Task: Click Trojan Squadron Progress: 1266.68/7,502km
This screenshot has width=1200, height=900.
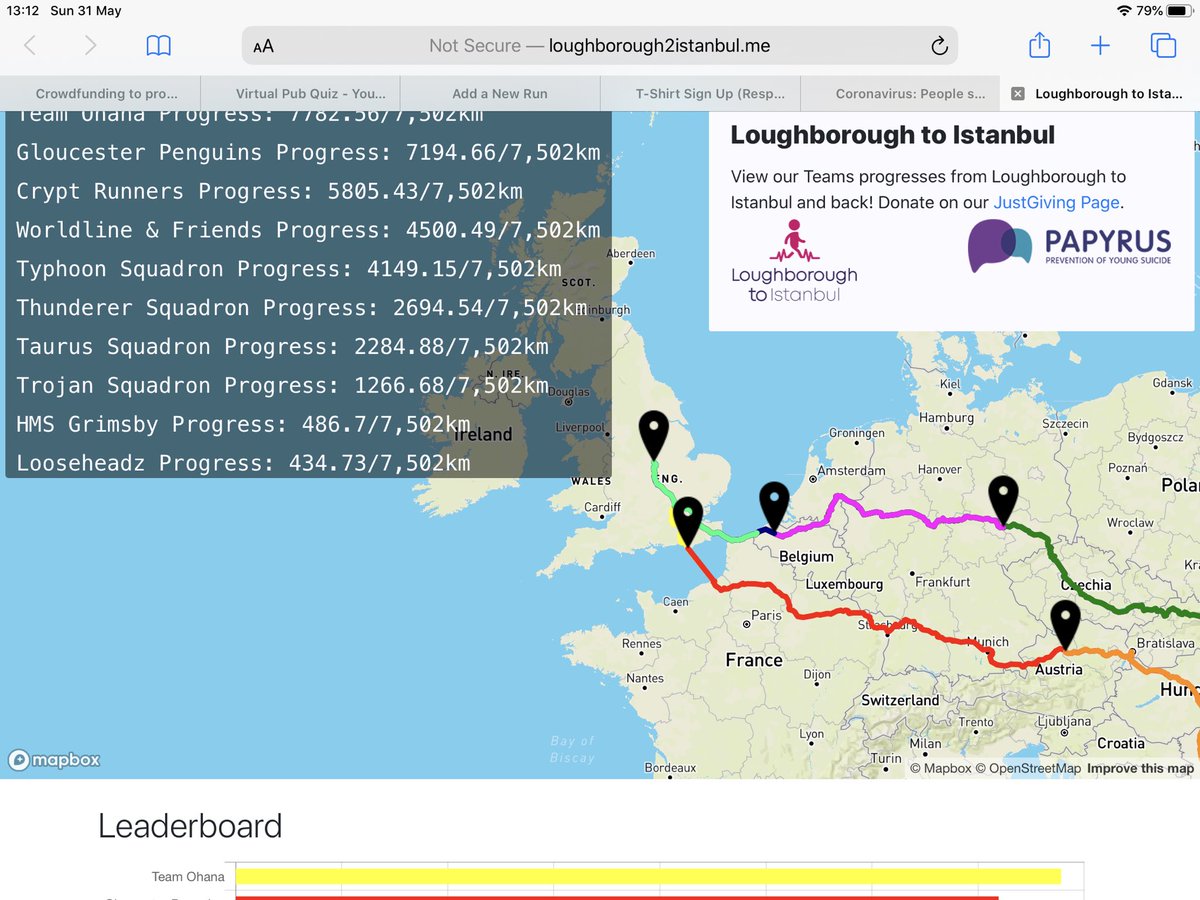Action: 282,387
